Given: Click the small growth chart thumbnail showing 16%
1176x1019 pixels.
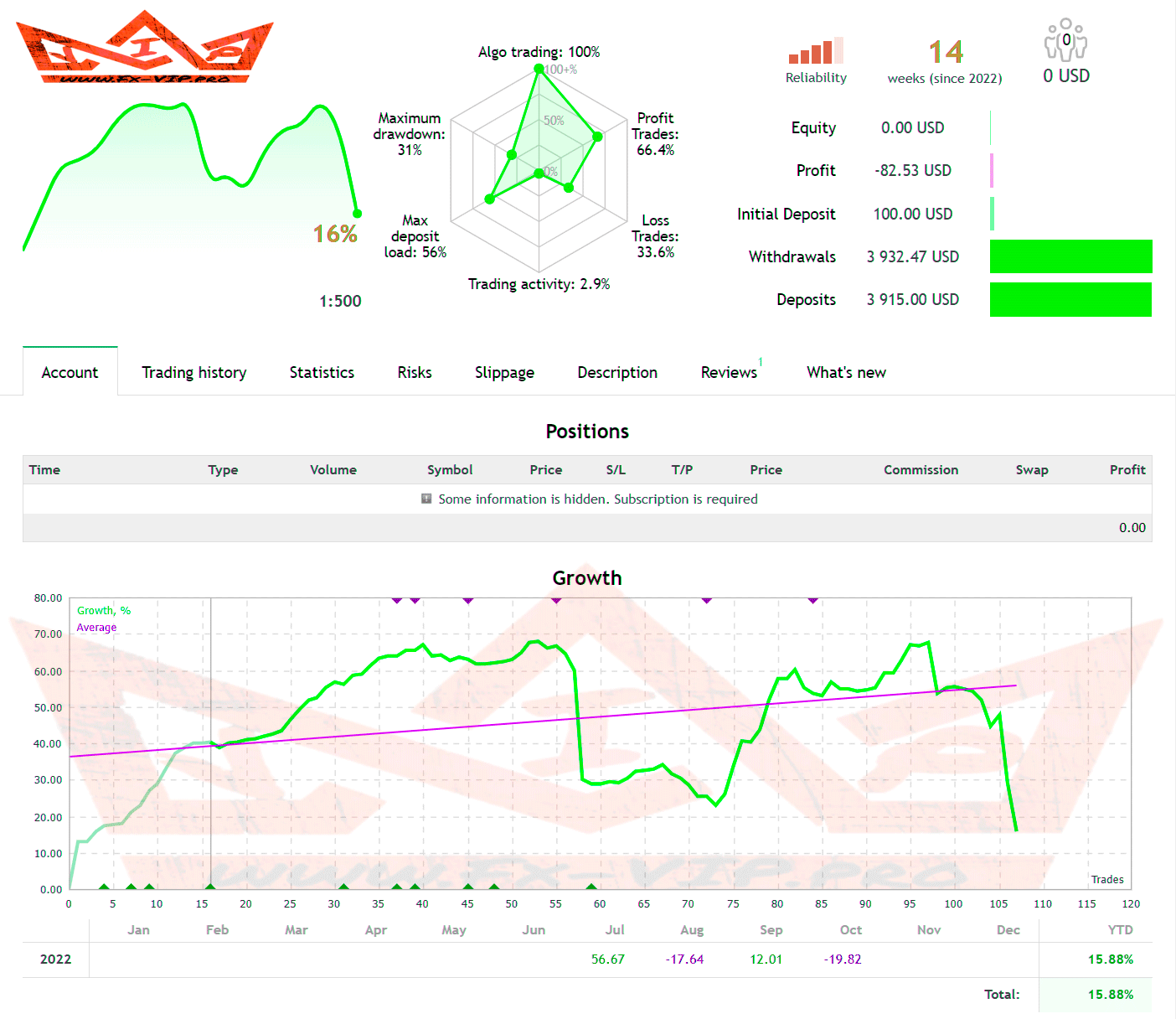Looking at the screenshot, I should [x=191, y=176].
